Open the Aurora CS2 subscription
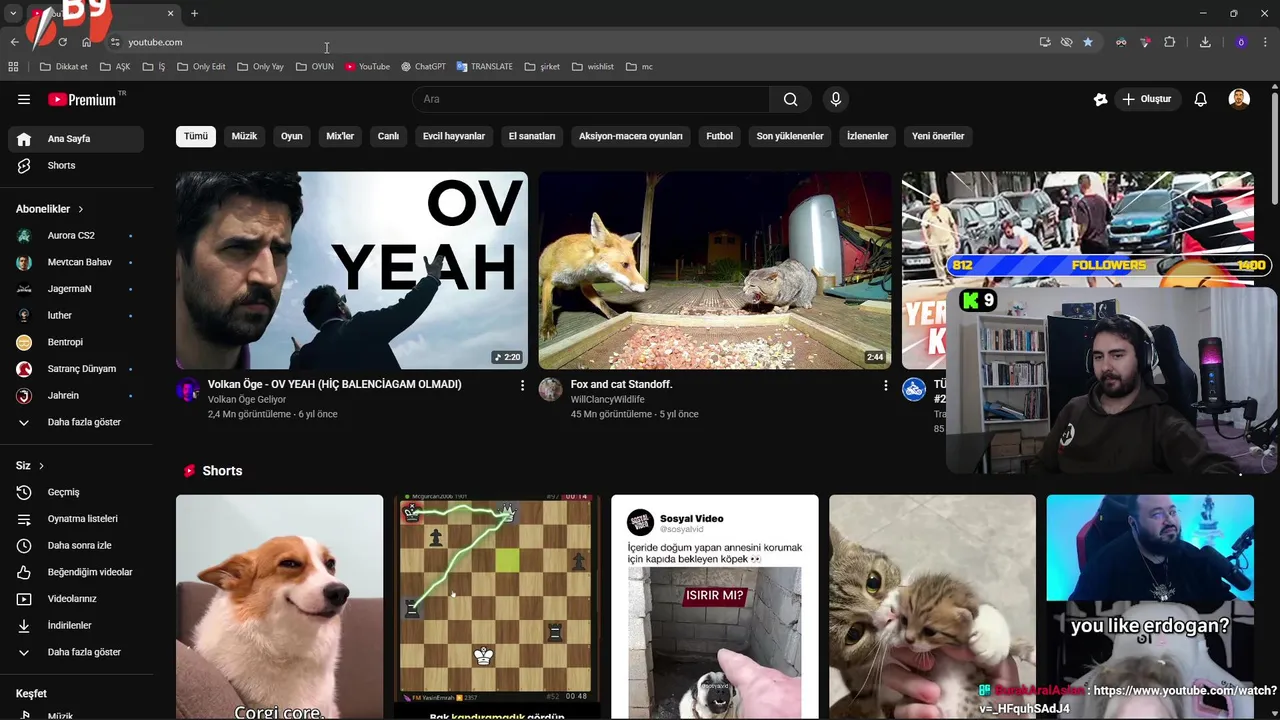The width and height of the screenshot is (1280, 720). pos(76,236)
